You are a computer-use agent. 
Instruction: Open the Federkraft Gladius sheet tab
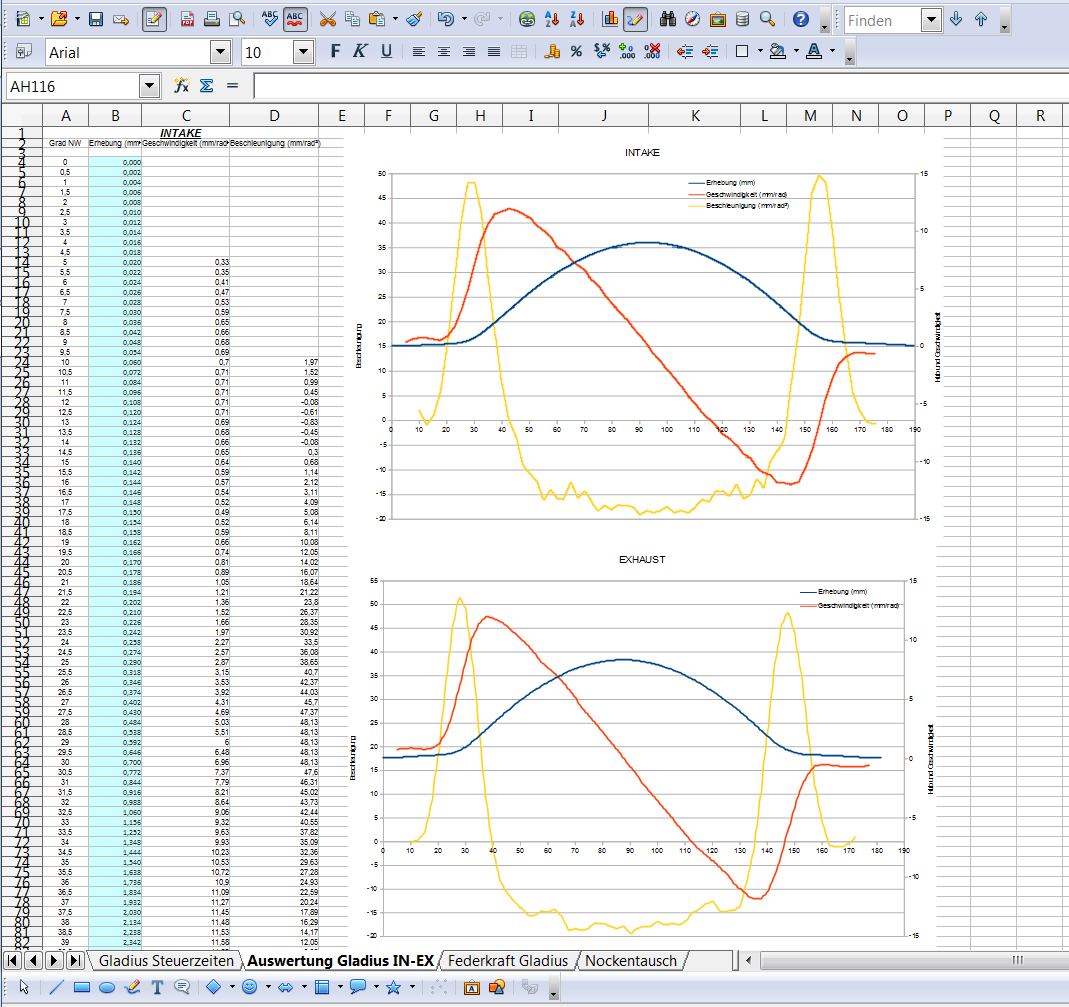(x=508, y=961)
